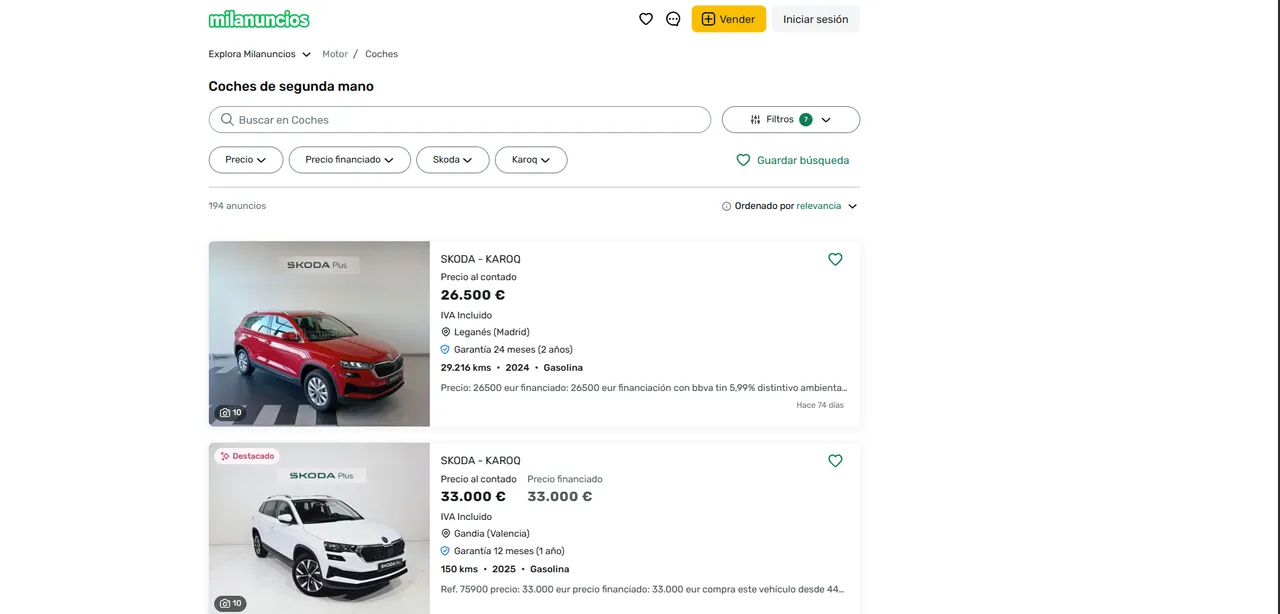Open the chat messages icon in the header
This screenshot has width=1280, height=614.
(x=672, y=18)
